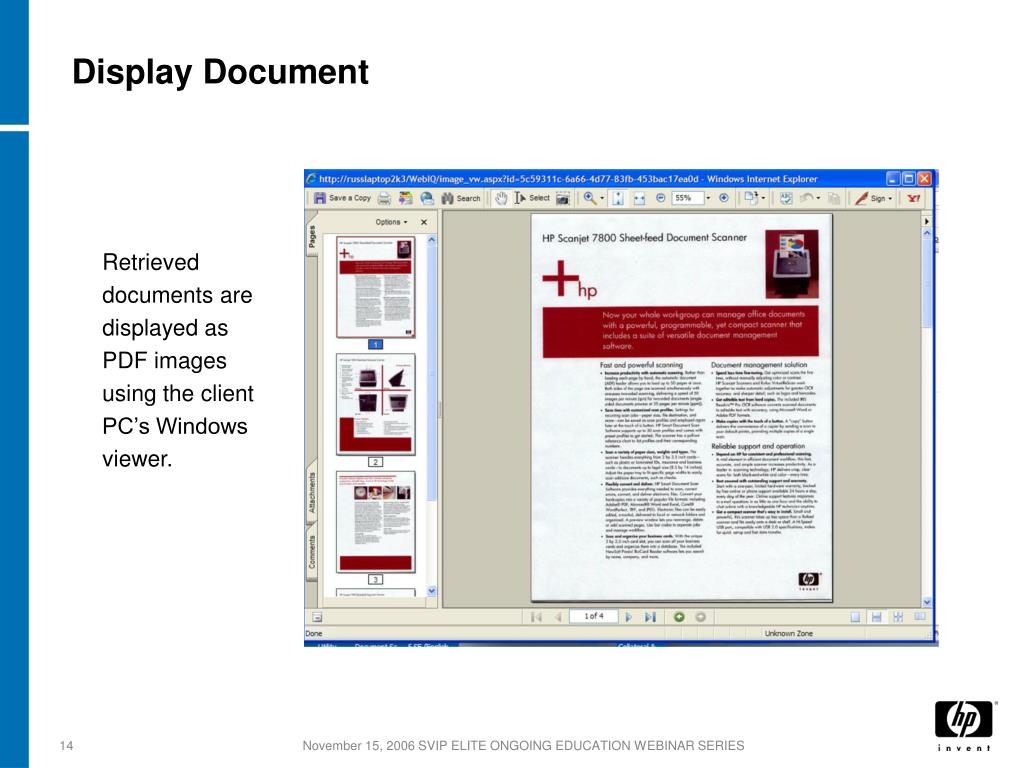Select page 2 thumbnail
This screenshot has width=1024, height=768.
[x=376, y=404]
